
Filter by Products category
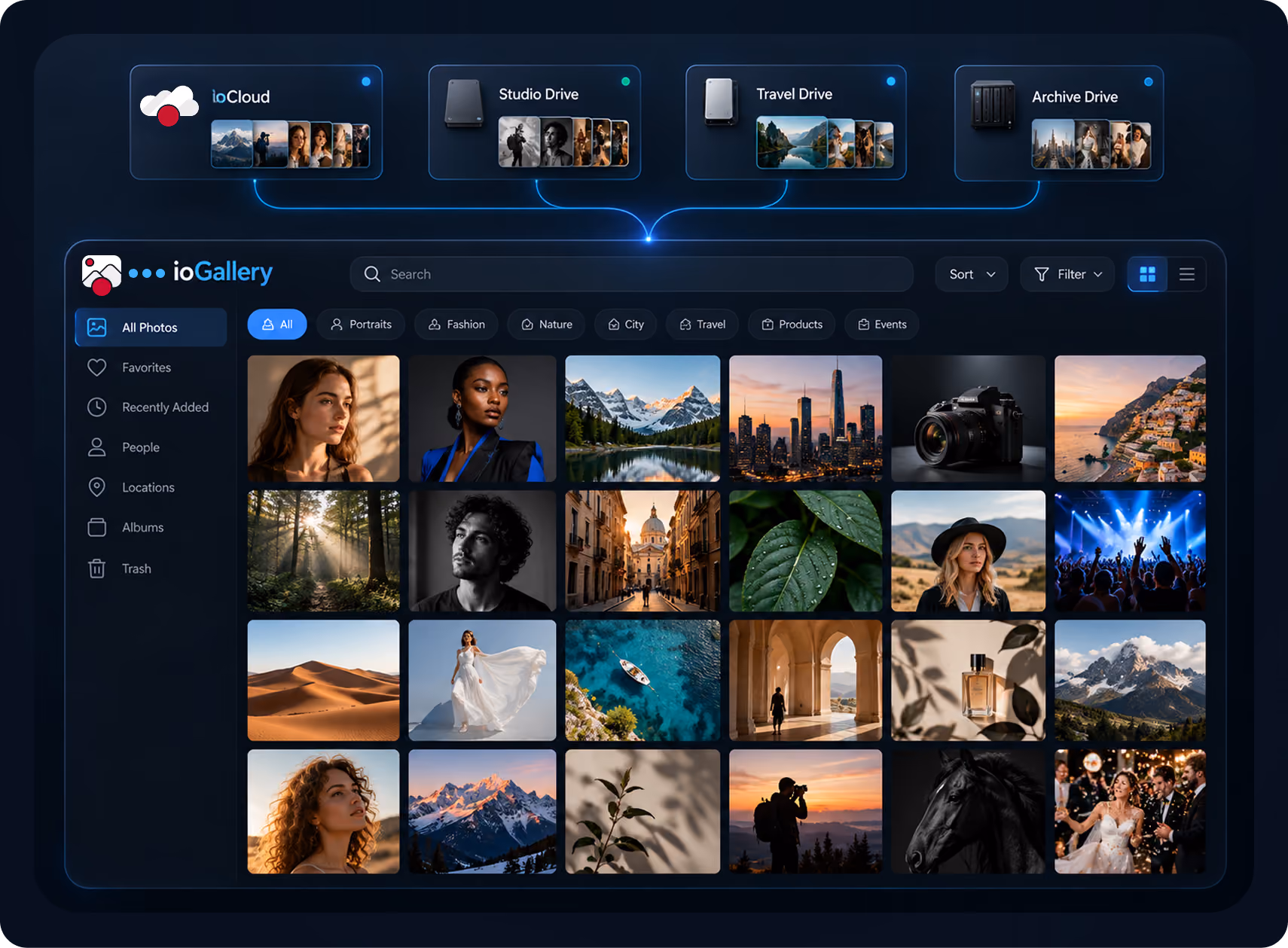coord(792,325)
